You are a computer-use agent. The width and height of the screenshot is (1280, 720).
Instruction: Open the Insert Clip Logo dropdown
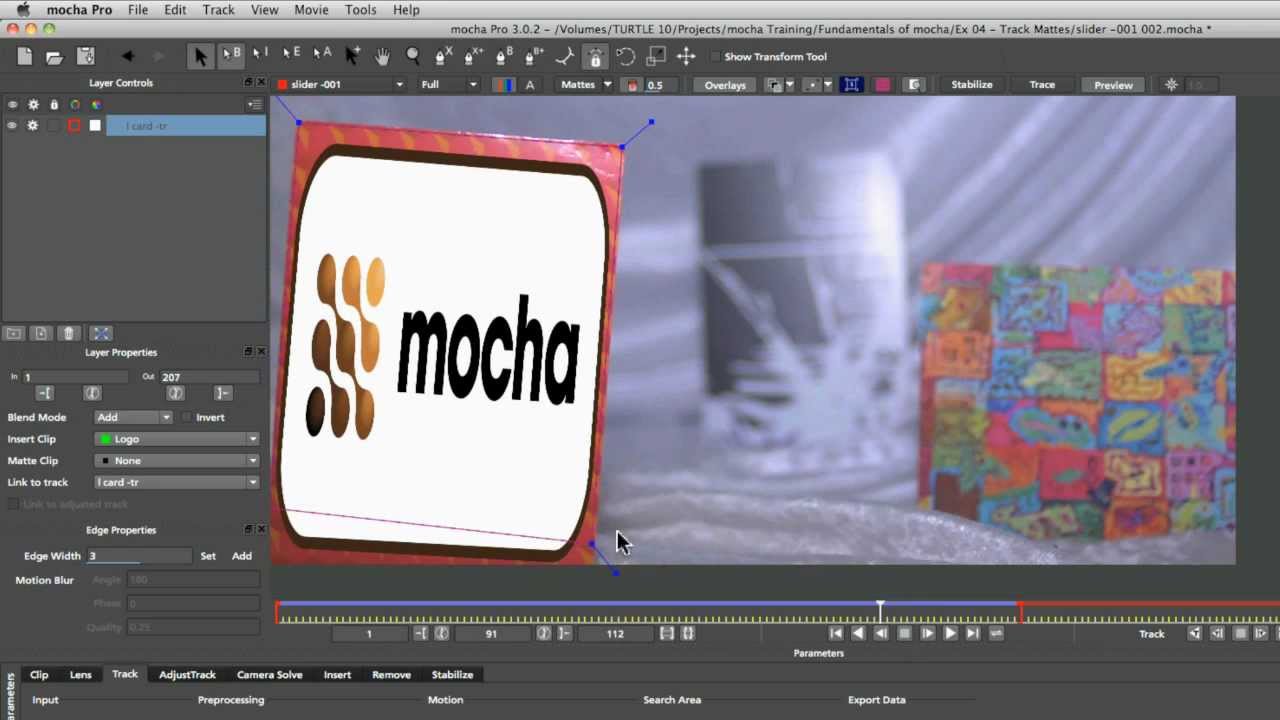point(177,439)
